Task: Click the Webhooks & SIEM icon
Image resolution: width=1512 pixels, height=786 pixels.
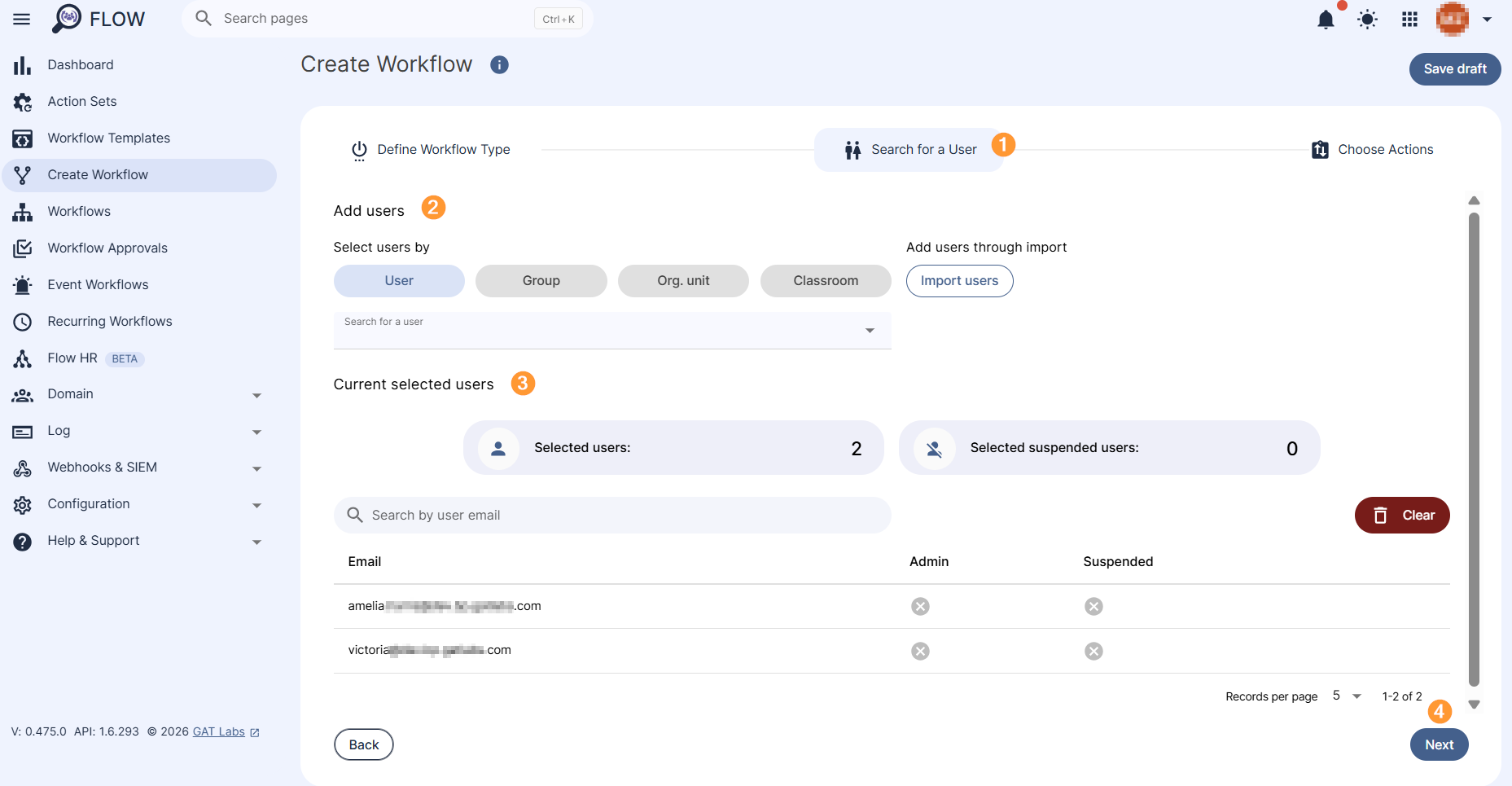Action: click(23, 468)
